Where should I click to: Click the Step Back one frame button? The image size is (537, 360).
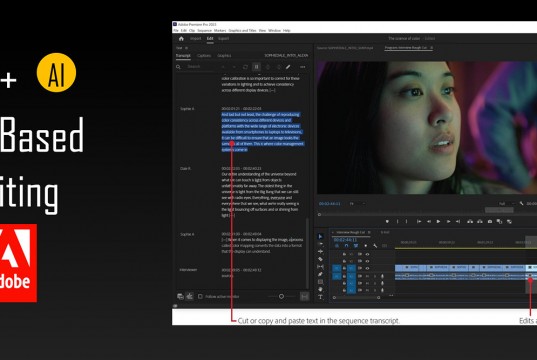428,222
